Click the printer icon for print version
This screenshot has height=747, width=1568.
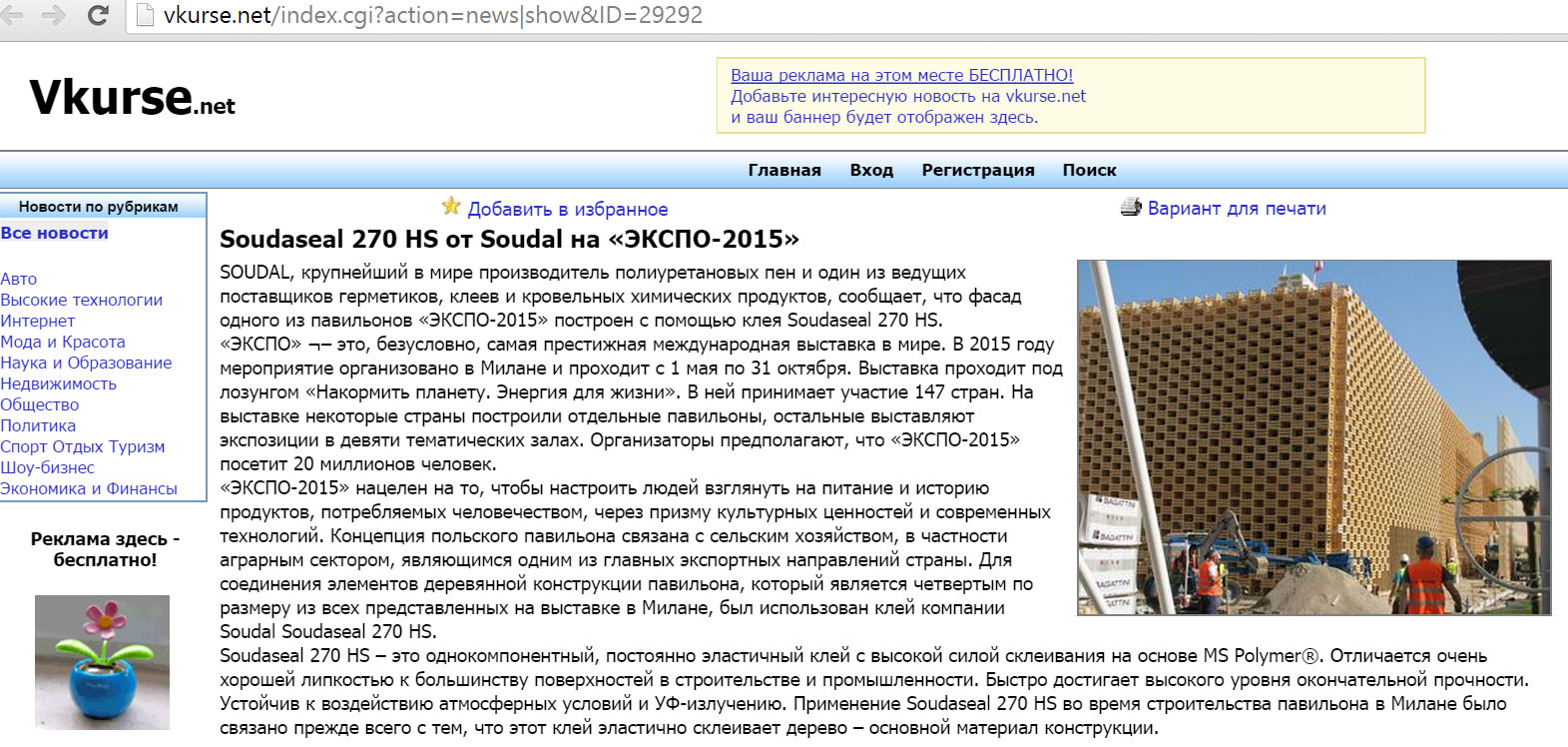click(1131, 207)
